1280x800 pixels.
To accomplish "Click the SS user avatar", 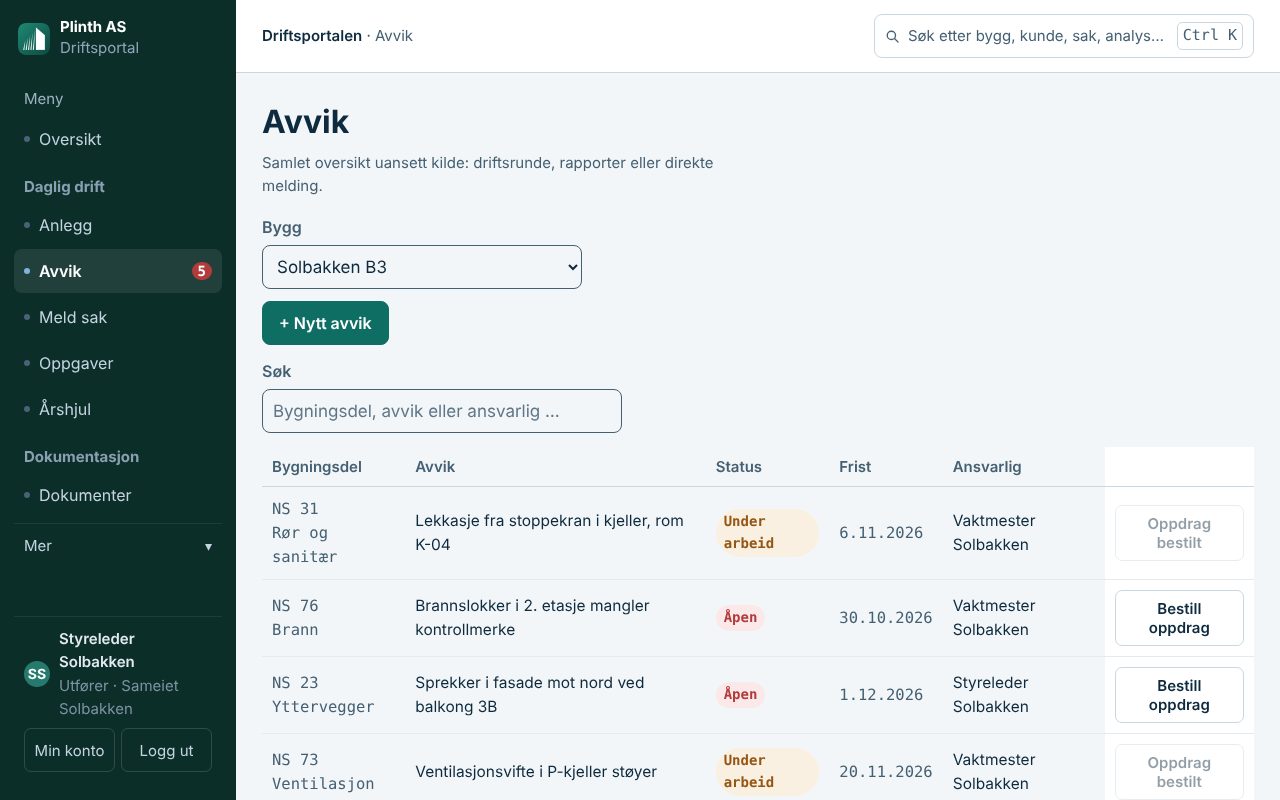I will click(37, 674).
